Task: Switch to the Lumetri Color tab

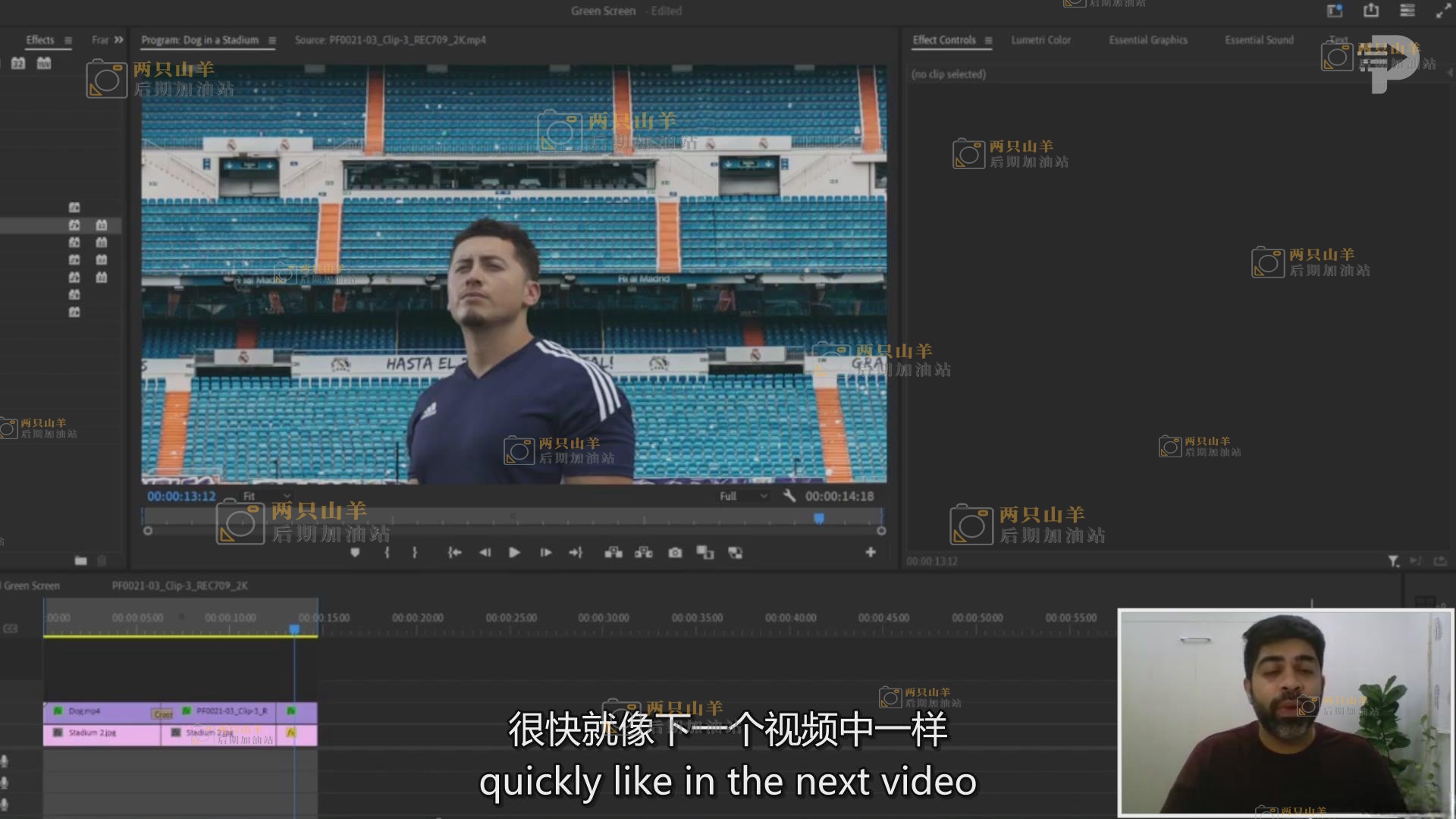Action: click(1040, 40)
